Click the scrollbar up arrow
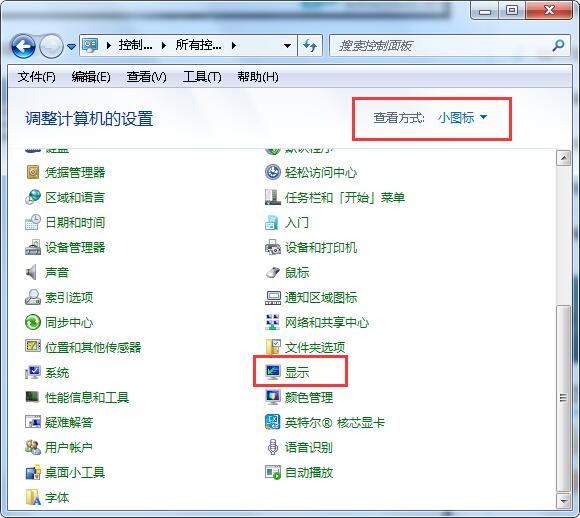 (x=563, y=158)
